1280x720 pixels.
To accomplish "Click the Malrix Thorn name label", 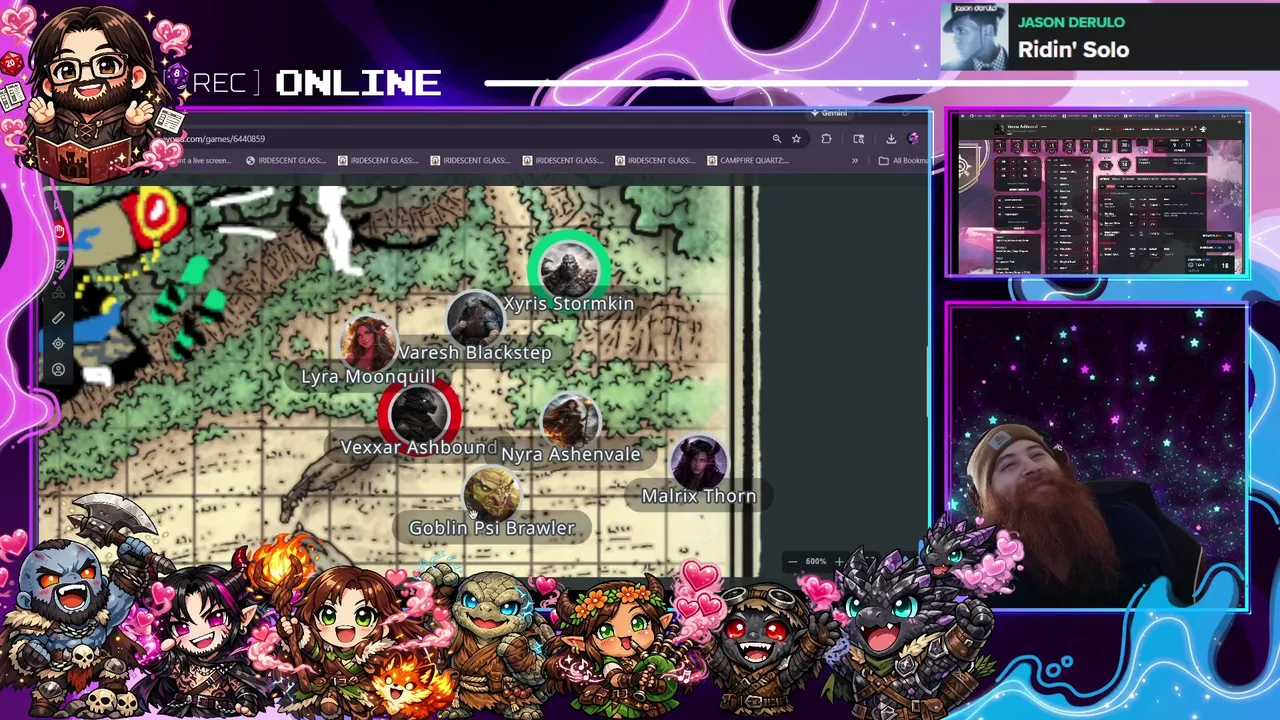I will tap(699, 496).
